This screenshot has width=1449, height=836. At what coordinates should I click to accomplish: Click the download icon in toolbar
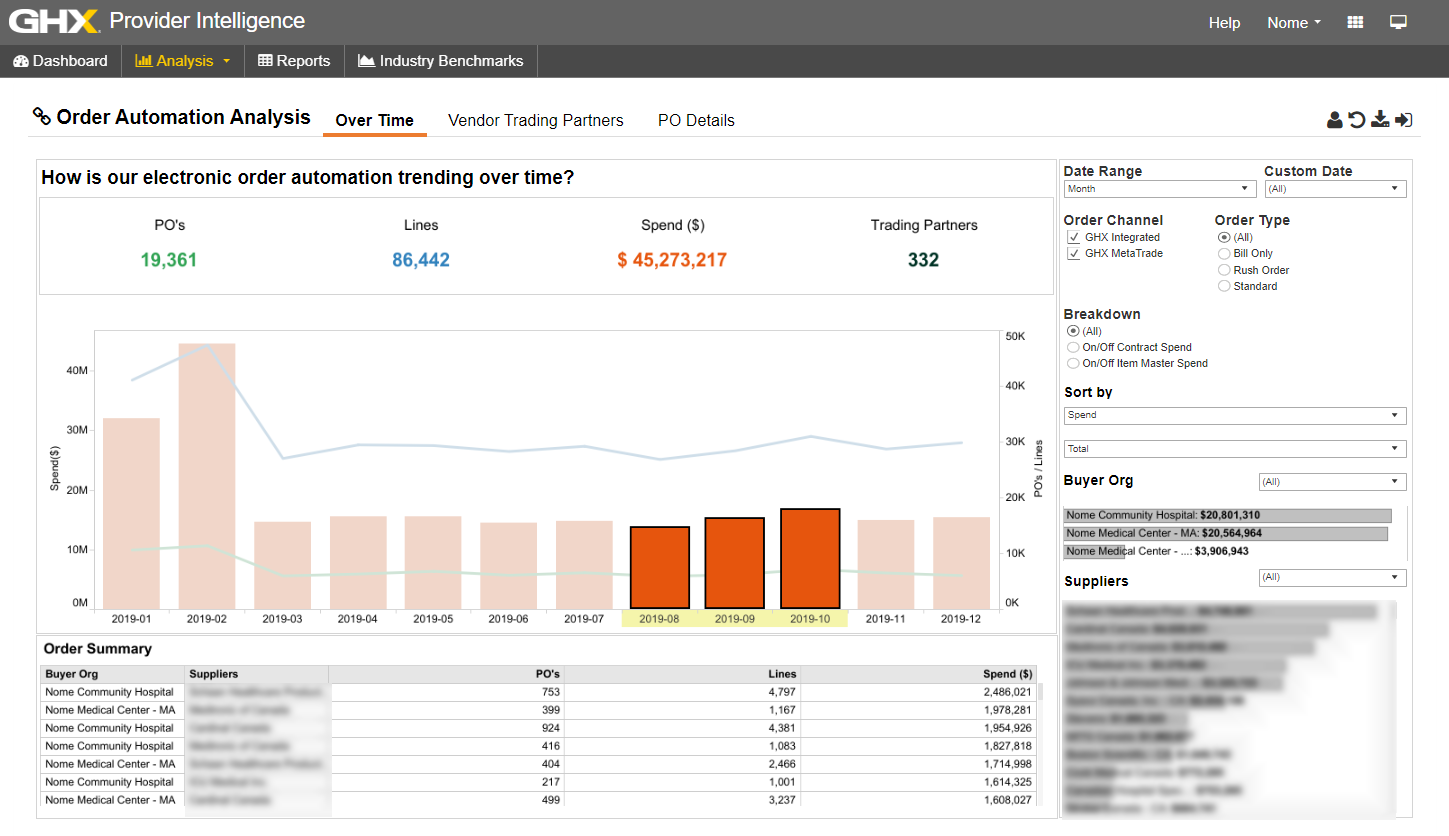click(x=1380, y=120)
